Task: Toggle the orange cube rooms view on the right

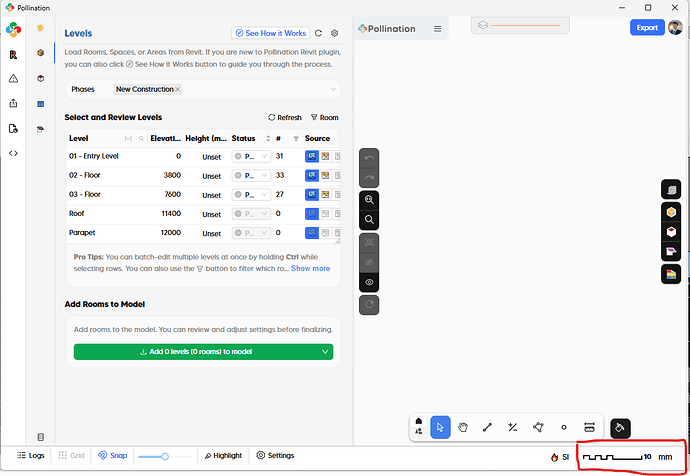Action: click(x=671, y=212)
